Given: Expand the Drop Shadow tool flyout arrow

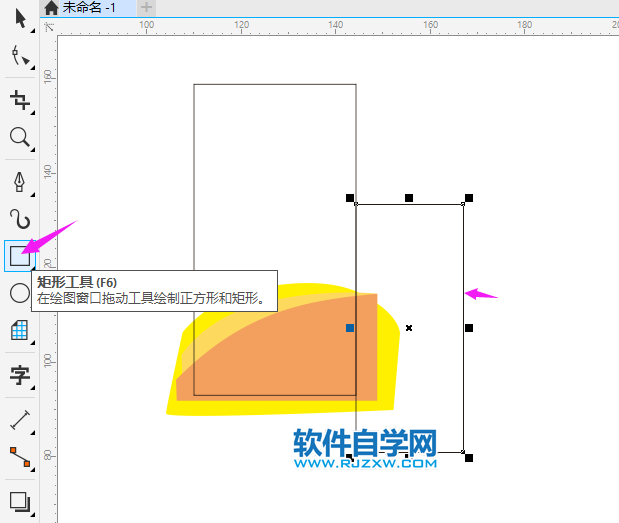Looking at the screenshot, I should (33, 515).
